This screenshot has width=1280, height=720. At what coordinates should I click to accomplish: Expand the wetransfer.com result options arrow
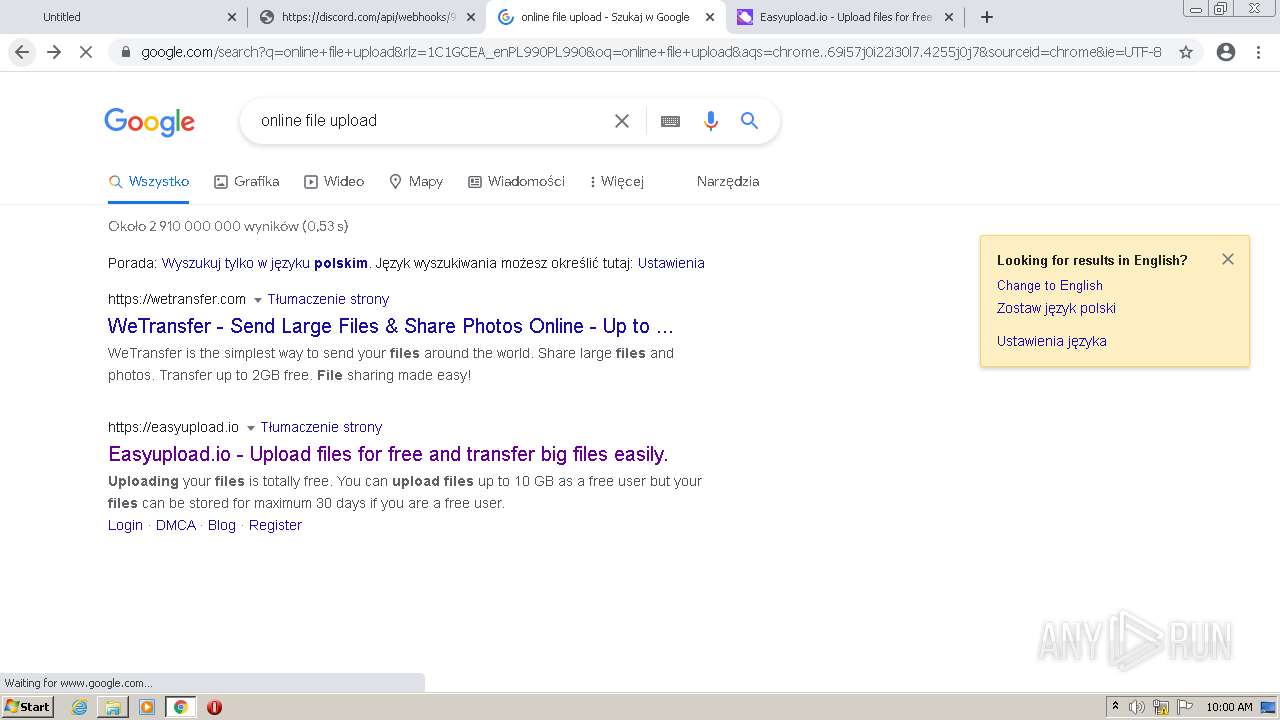[257, 300]
